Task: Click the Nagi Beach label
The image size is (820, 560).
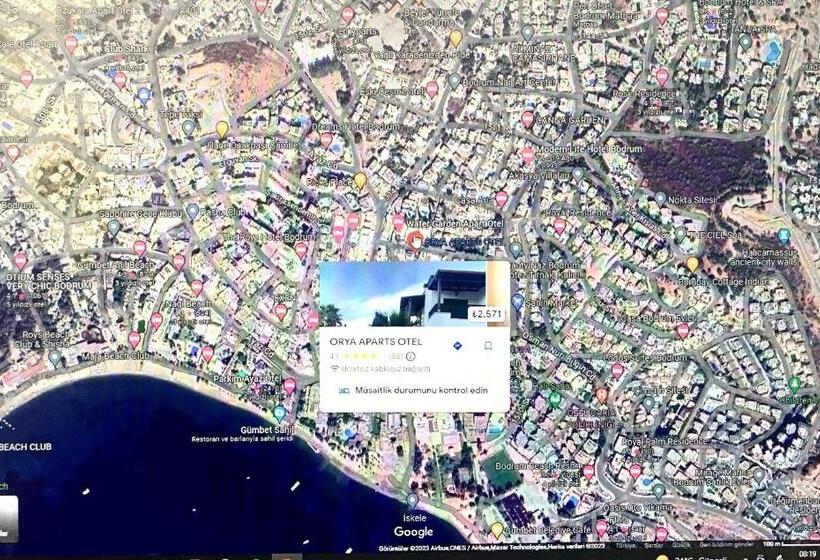Action: (x=188, y=304)
